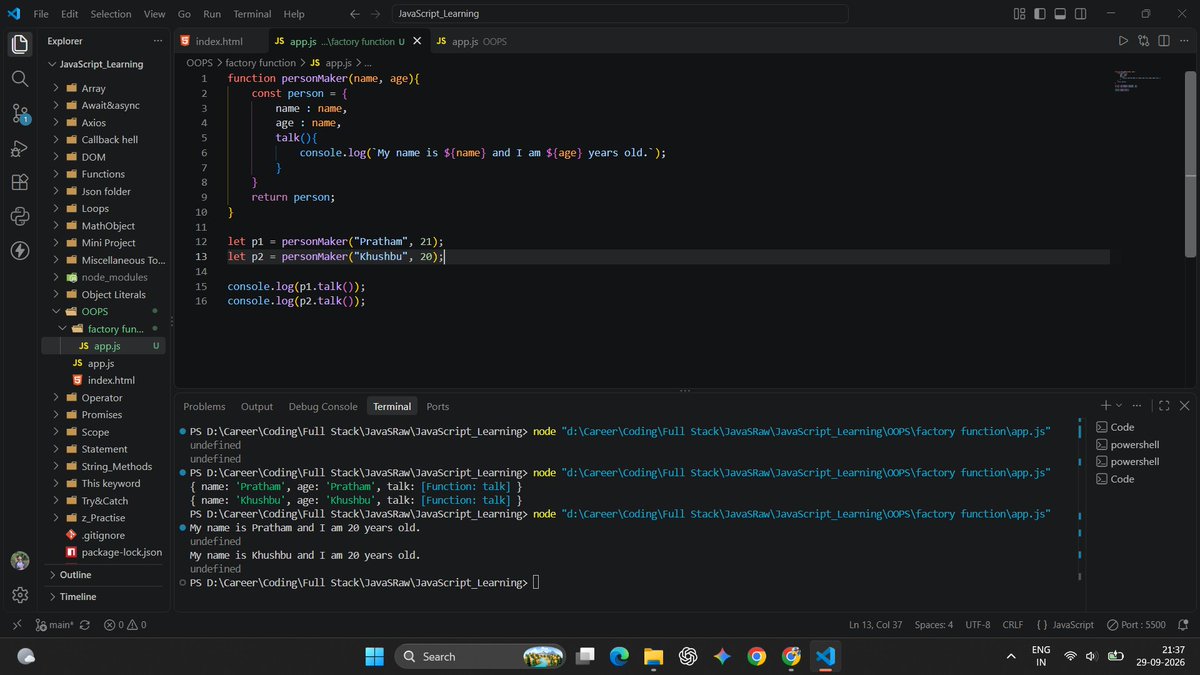The width and height of the screenshot is (1200, 675).
Task: Select first powershell terminal instance
Action: (x=1134, y=444)
